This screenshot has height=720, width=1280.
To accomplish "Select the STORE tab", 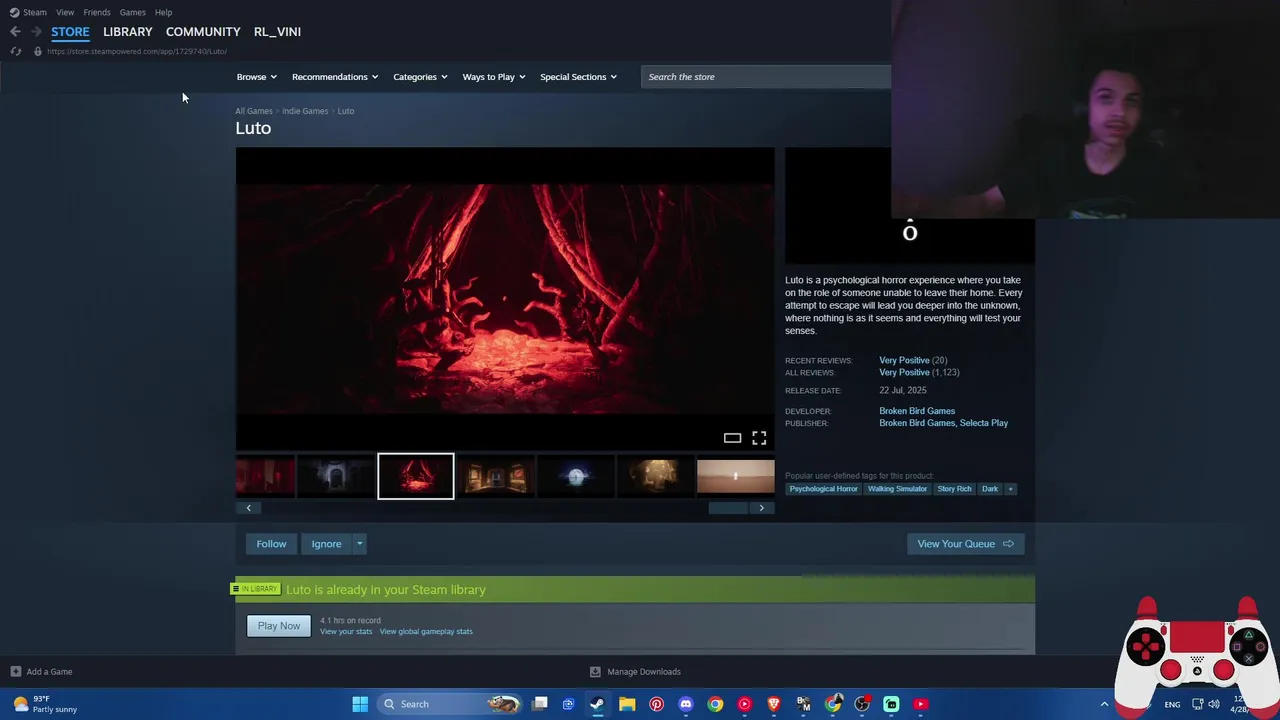I will coord(70,32).
